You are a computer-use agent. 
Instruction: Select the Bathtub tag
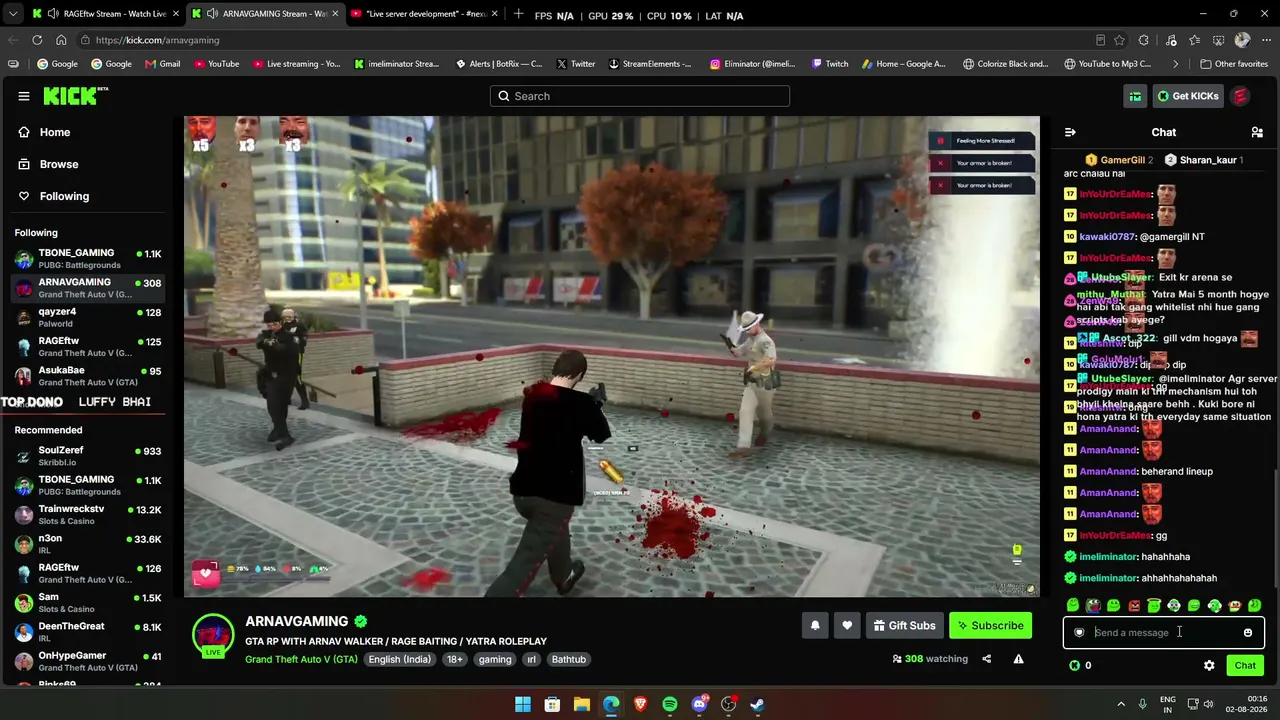(569, 660)
